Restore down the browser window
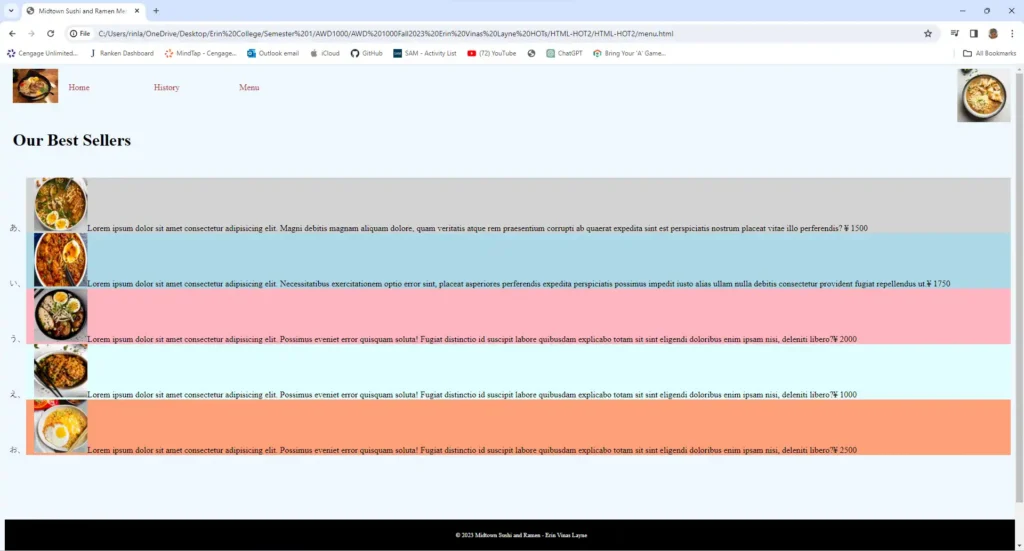The image size is (1024, 551). [987, 10]
